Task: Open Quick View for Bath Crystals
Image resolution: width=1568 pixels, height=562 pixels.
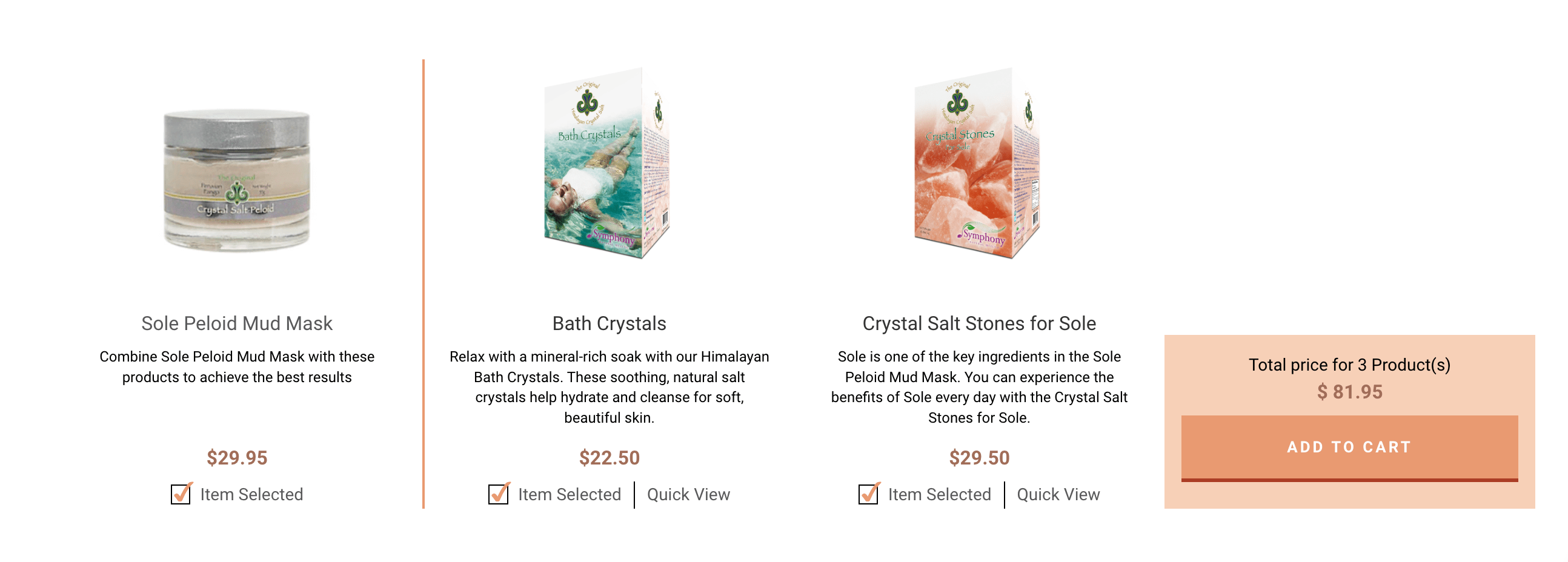Action: (688, 495)
